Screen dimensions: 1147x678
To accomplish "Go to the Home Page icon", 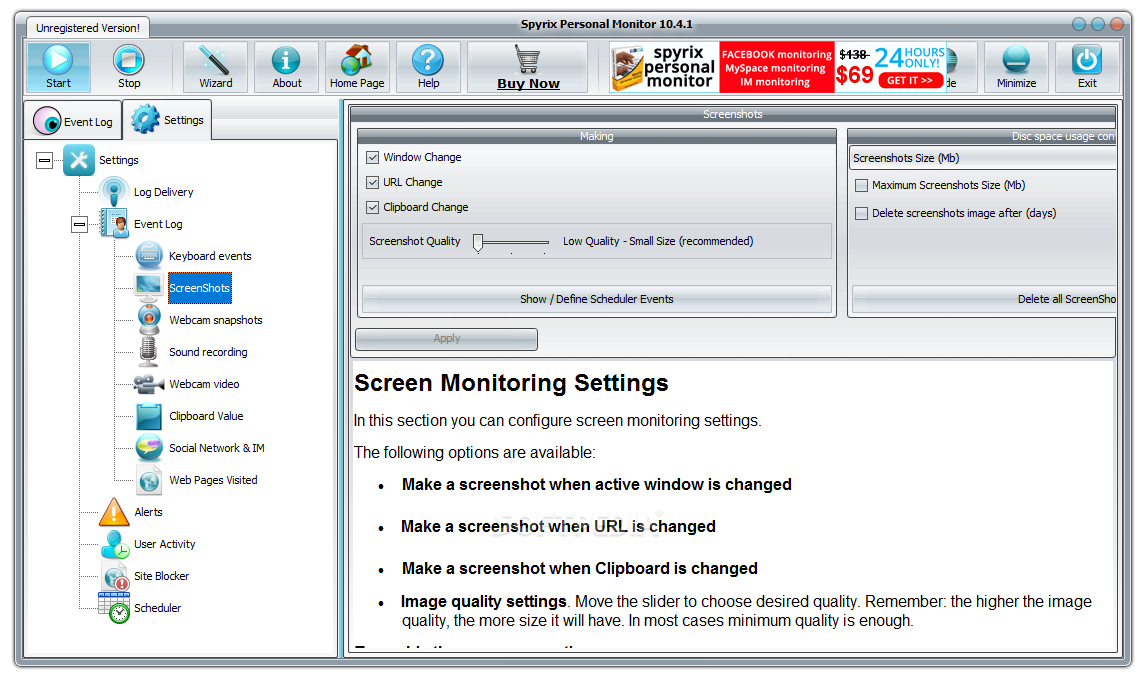I will pos(357,59).
